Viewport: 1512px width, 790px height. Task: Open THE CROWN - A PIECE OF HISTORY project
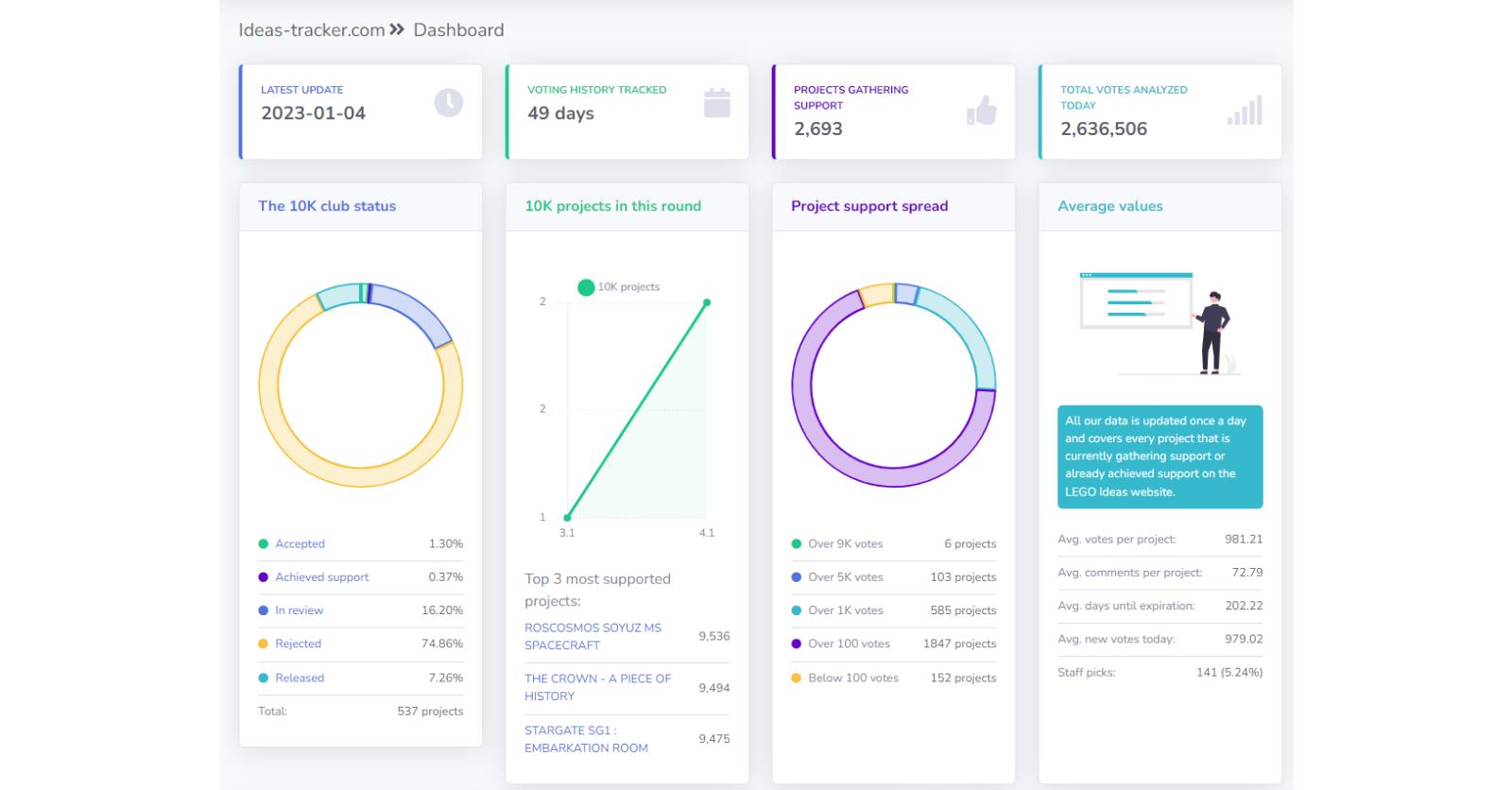point(597,687)
